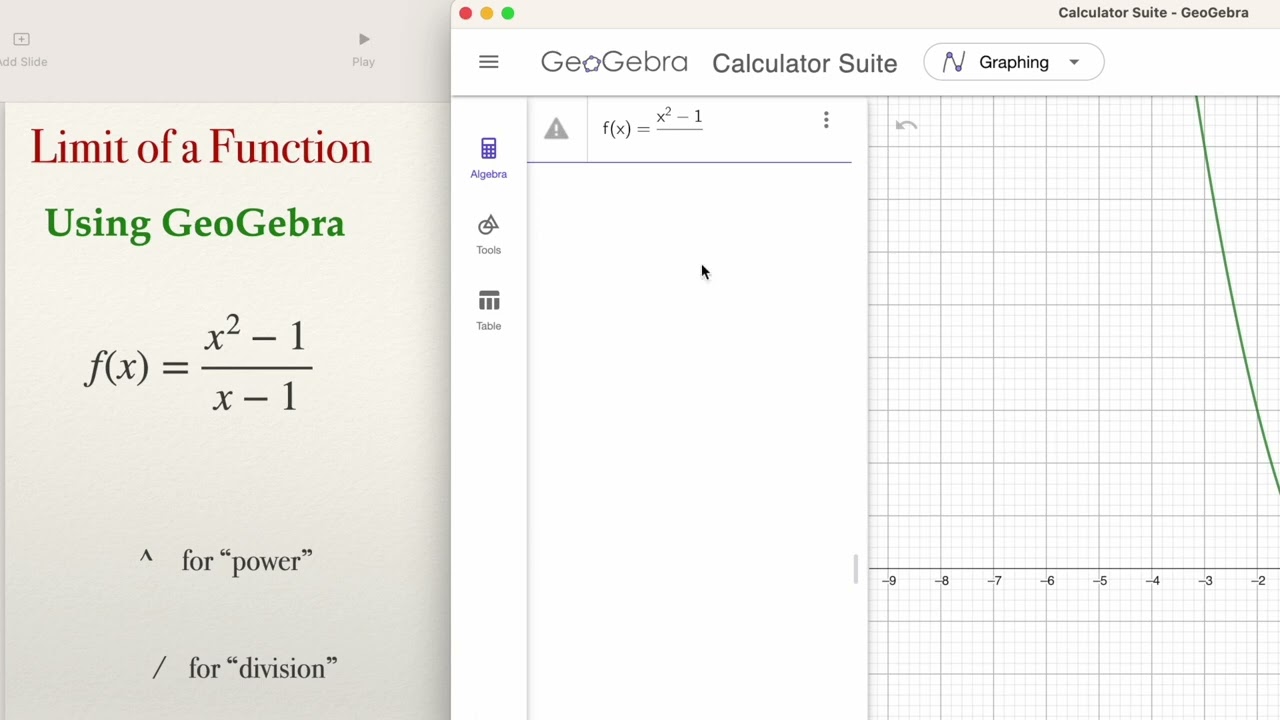The width and height of the screenshot is (1280, 720).
Task: Click the panel divider drag handle
Action: [855, 569]
